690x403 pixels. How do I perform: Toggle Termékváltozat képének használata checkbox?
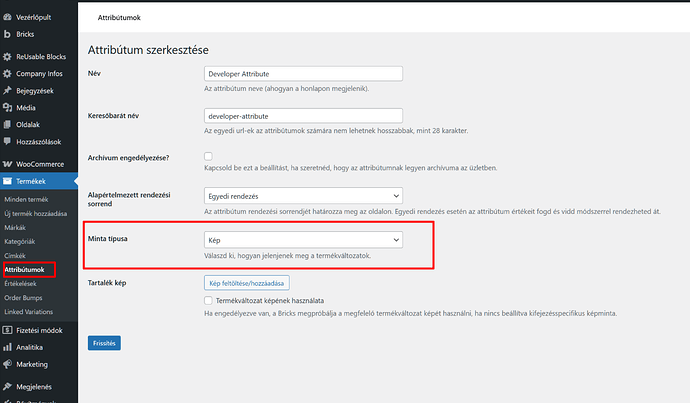[208, 300]
